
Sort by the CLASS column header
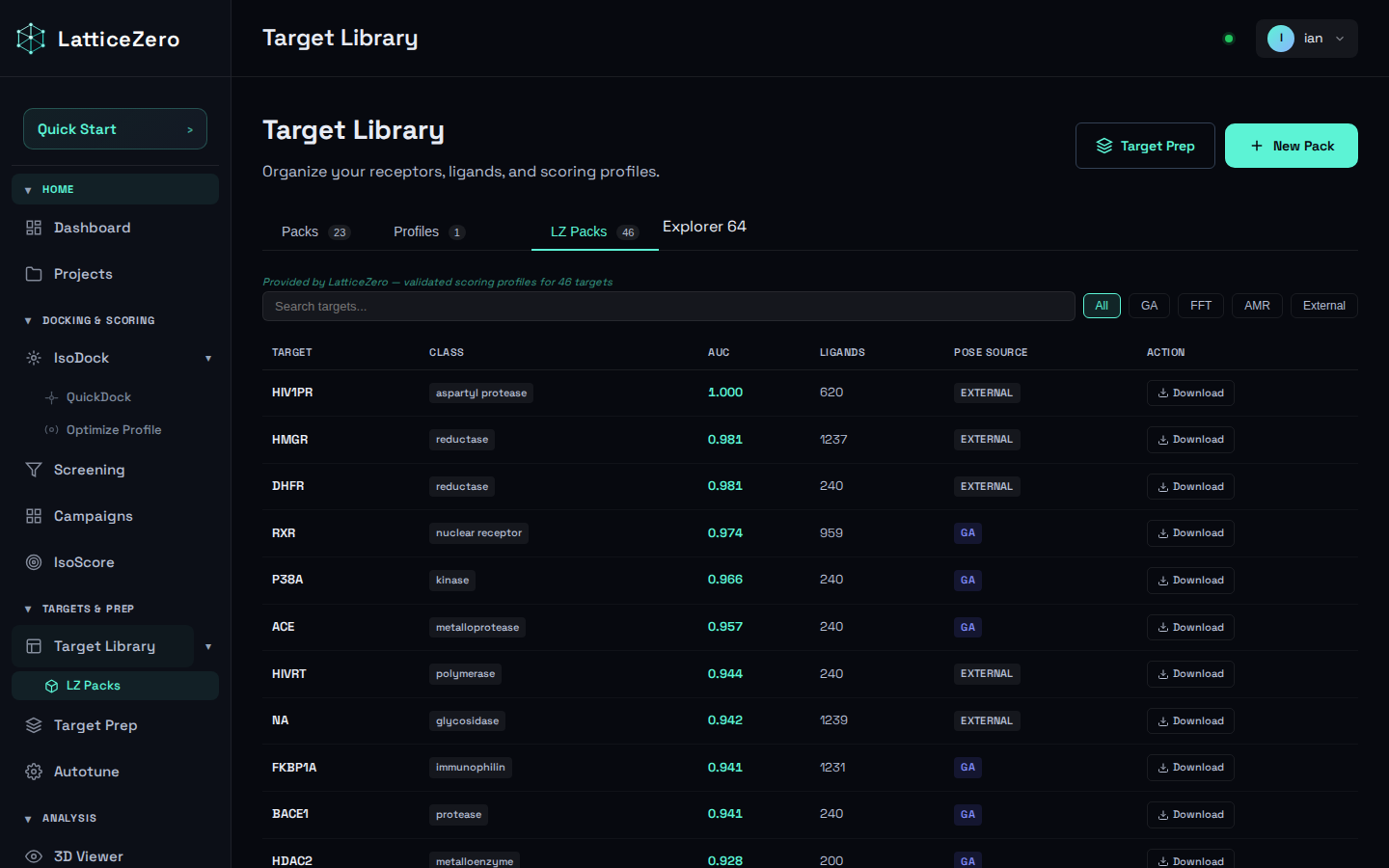(447, 353)
